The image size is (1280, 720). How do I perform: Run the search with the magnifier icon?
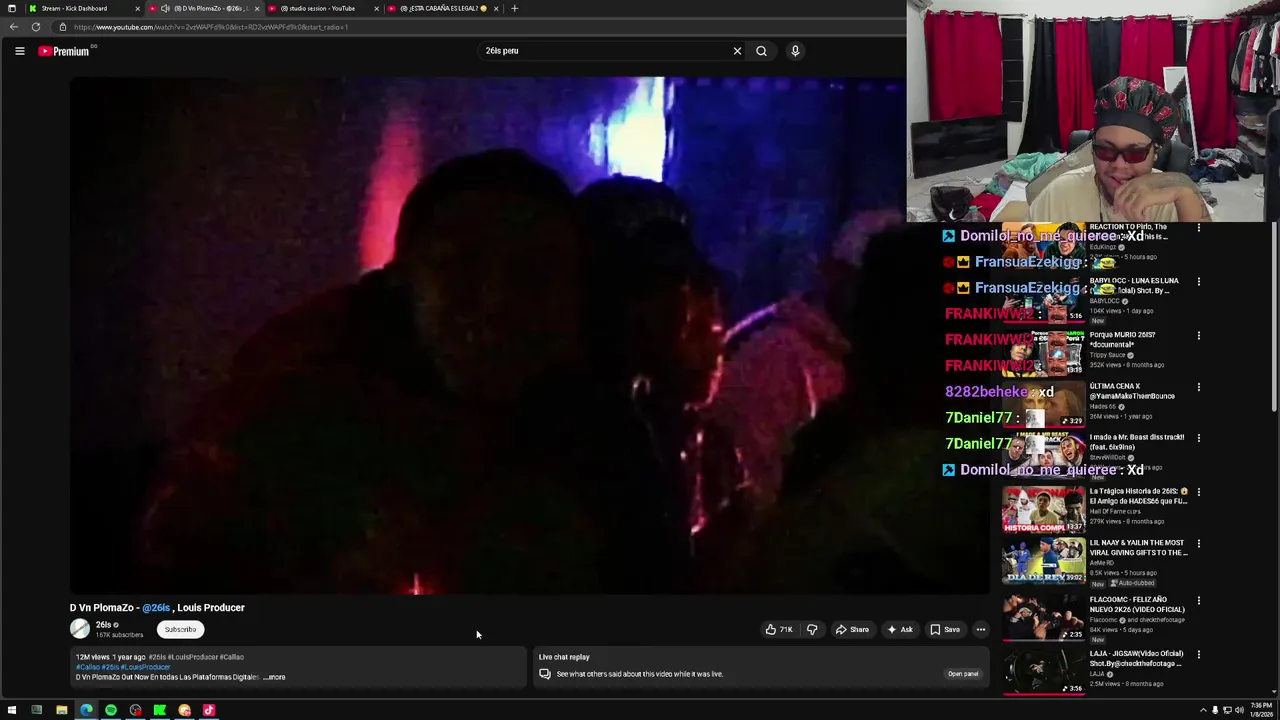pyautogui.click(x=761, y=51)
